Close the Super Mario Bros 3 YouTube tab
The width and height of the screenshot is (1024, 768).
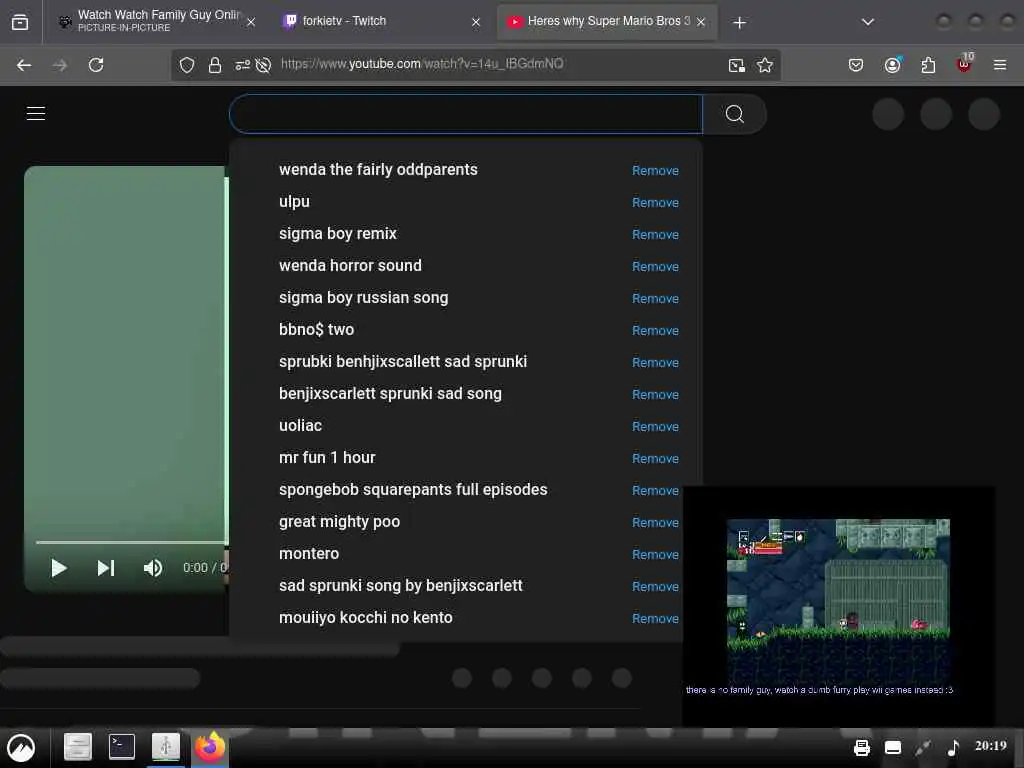click(x=701, y=22)
